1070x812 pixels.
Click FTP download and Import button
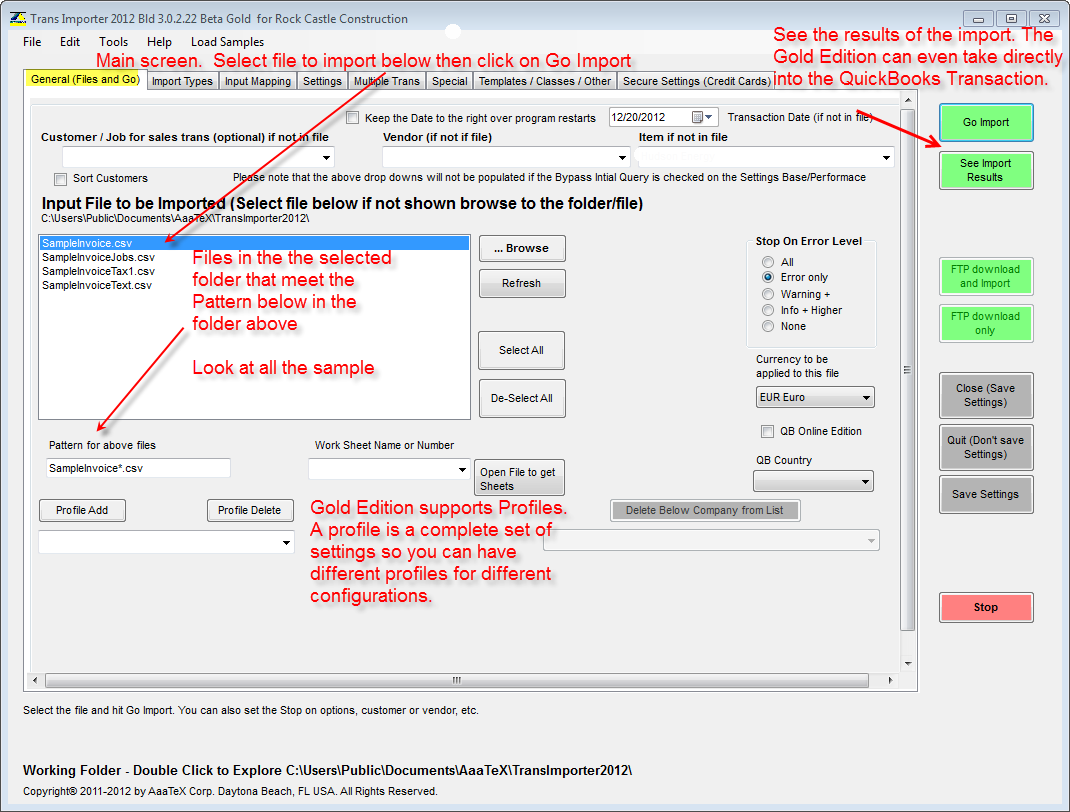point(986,276)
